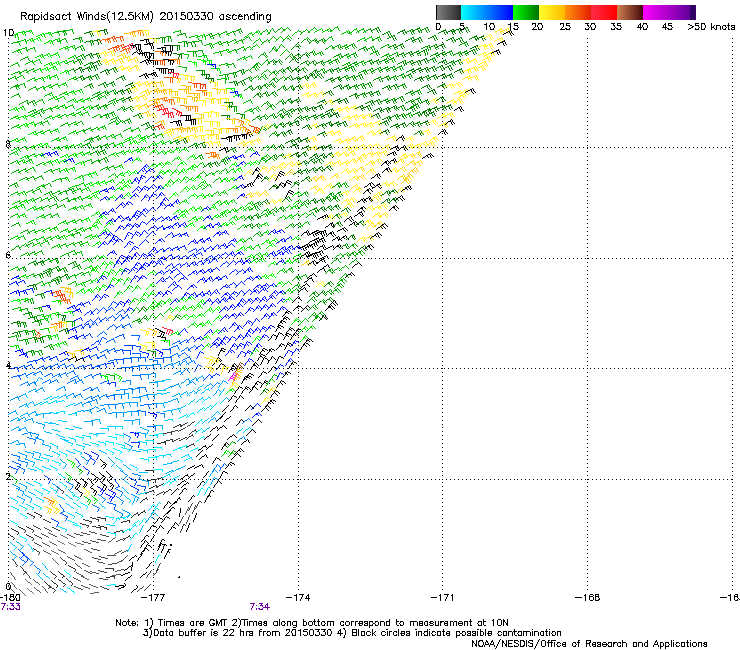Click the 'Rapidsact Winds(12.5KM) 20150330 ascending' title
This screenshot has width=740, height=650.
146,17
